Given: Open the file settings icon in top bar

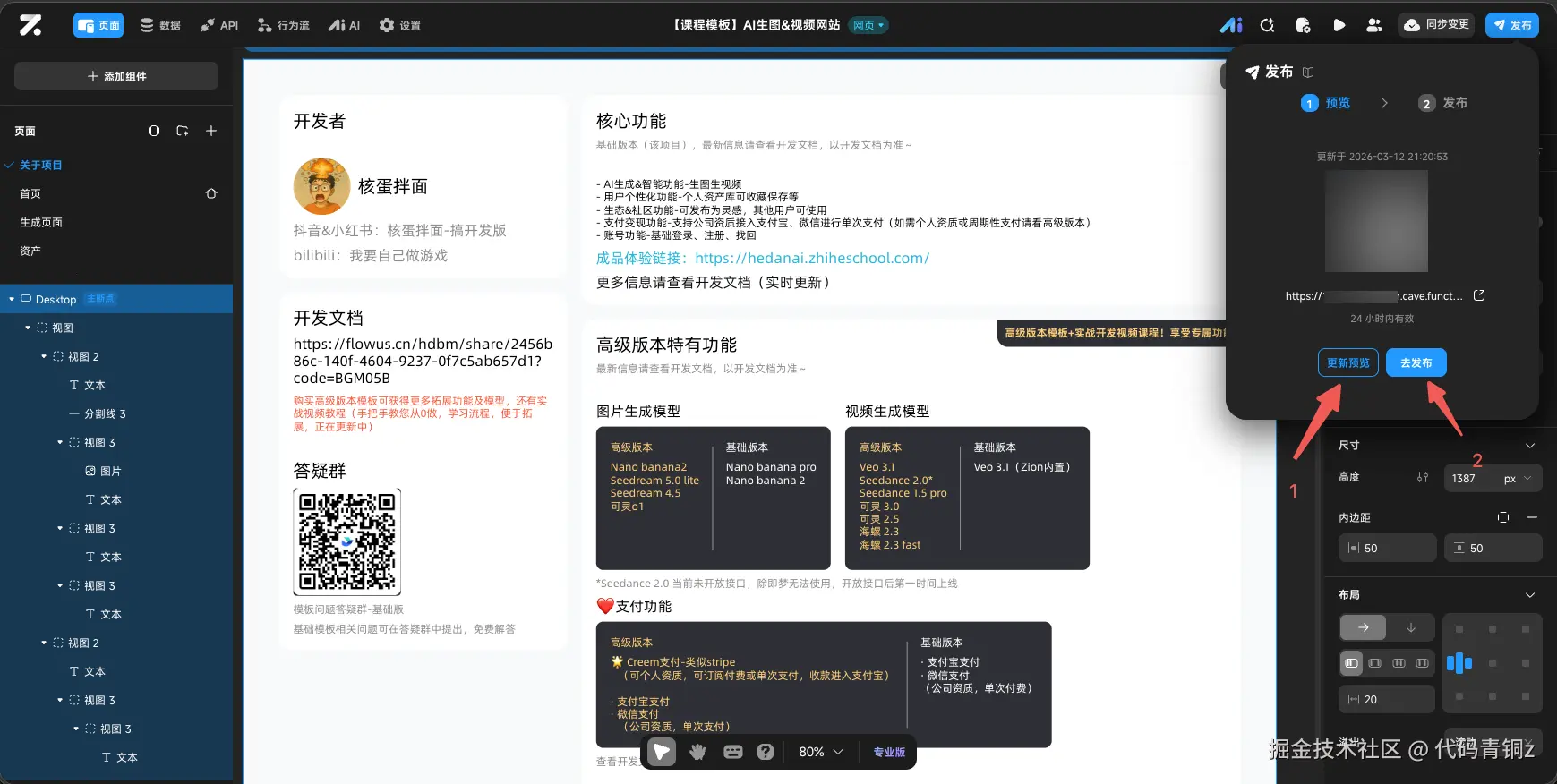Looking at the screenshot, I should (1303, 25).
